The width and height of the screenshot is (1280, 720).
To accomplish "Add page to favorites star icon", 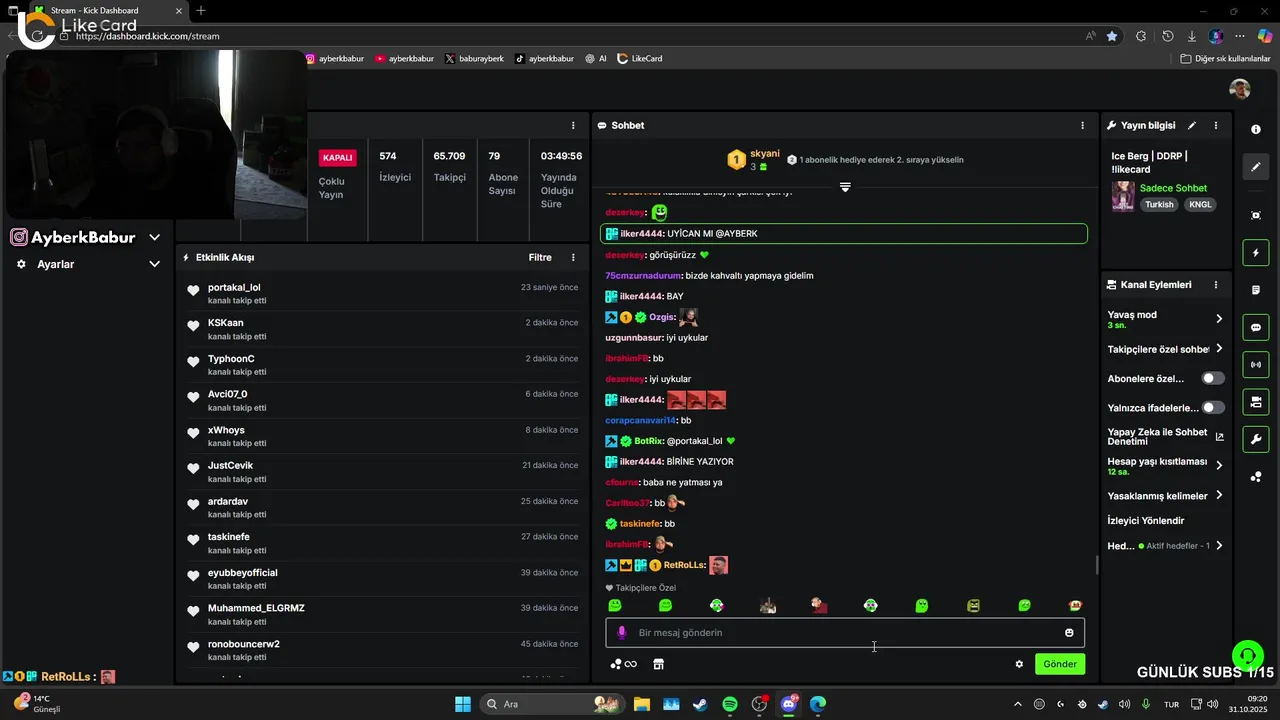I will point(1112,36).
